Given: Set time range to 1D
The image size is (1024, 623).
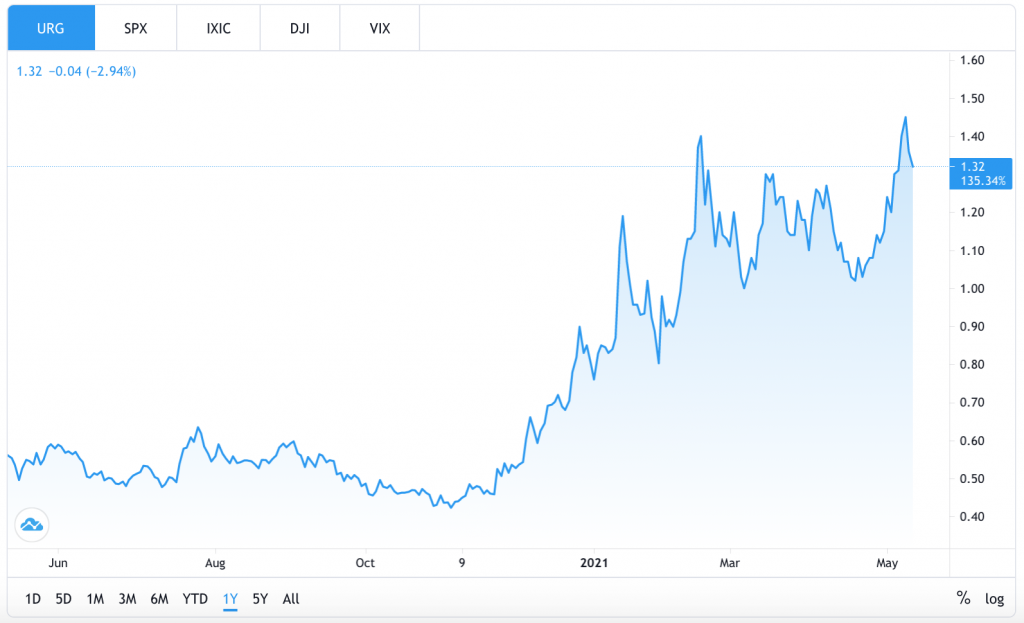Looking at the screenshot, I should tap(32, 599).
